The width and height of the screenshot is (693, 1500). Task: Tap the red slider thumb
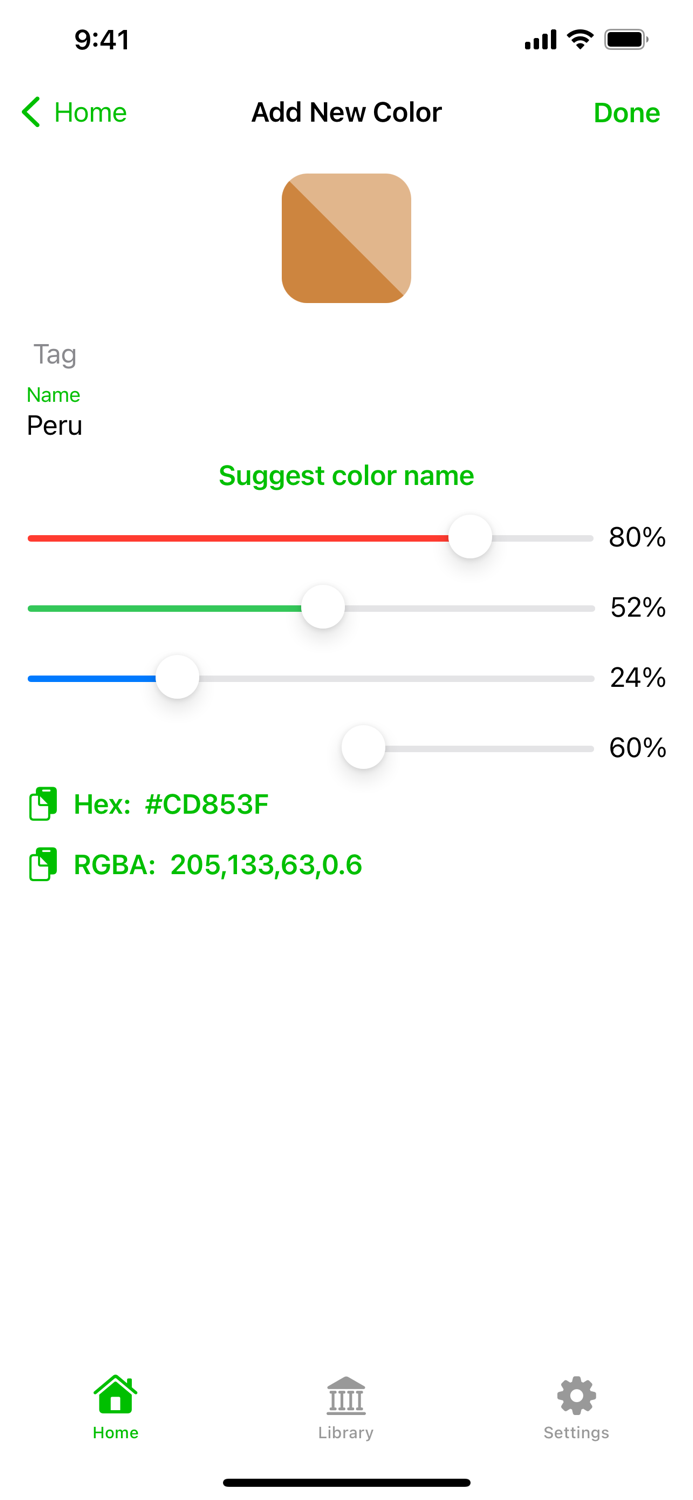pyautogui.click(x=470, y=537)
